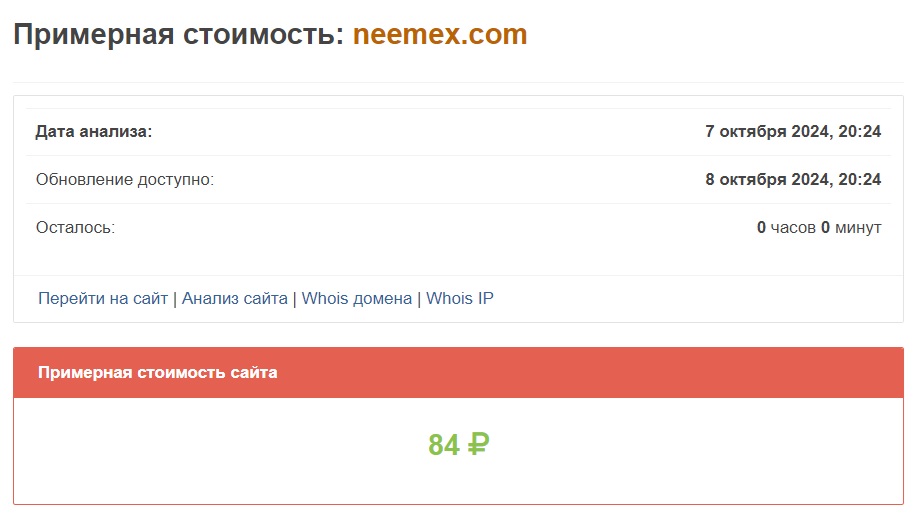Click 'Примерная стоимость:' in the page heading

[178, 35]
